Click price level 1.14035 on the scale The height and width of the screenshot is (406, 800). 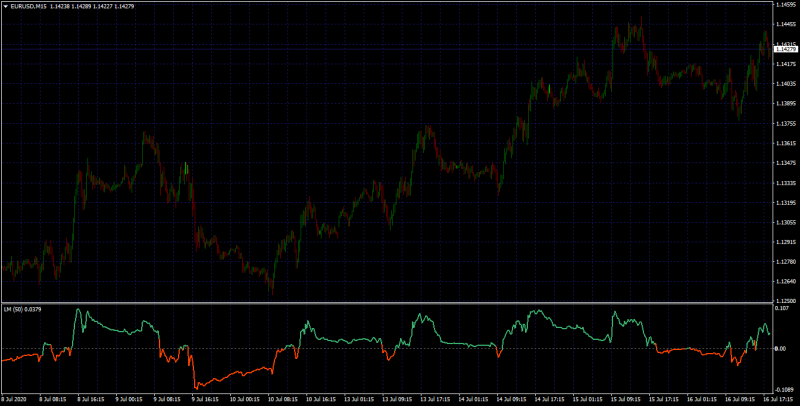[x=786, y=84]
